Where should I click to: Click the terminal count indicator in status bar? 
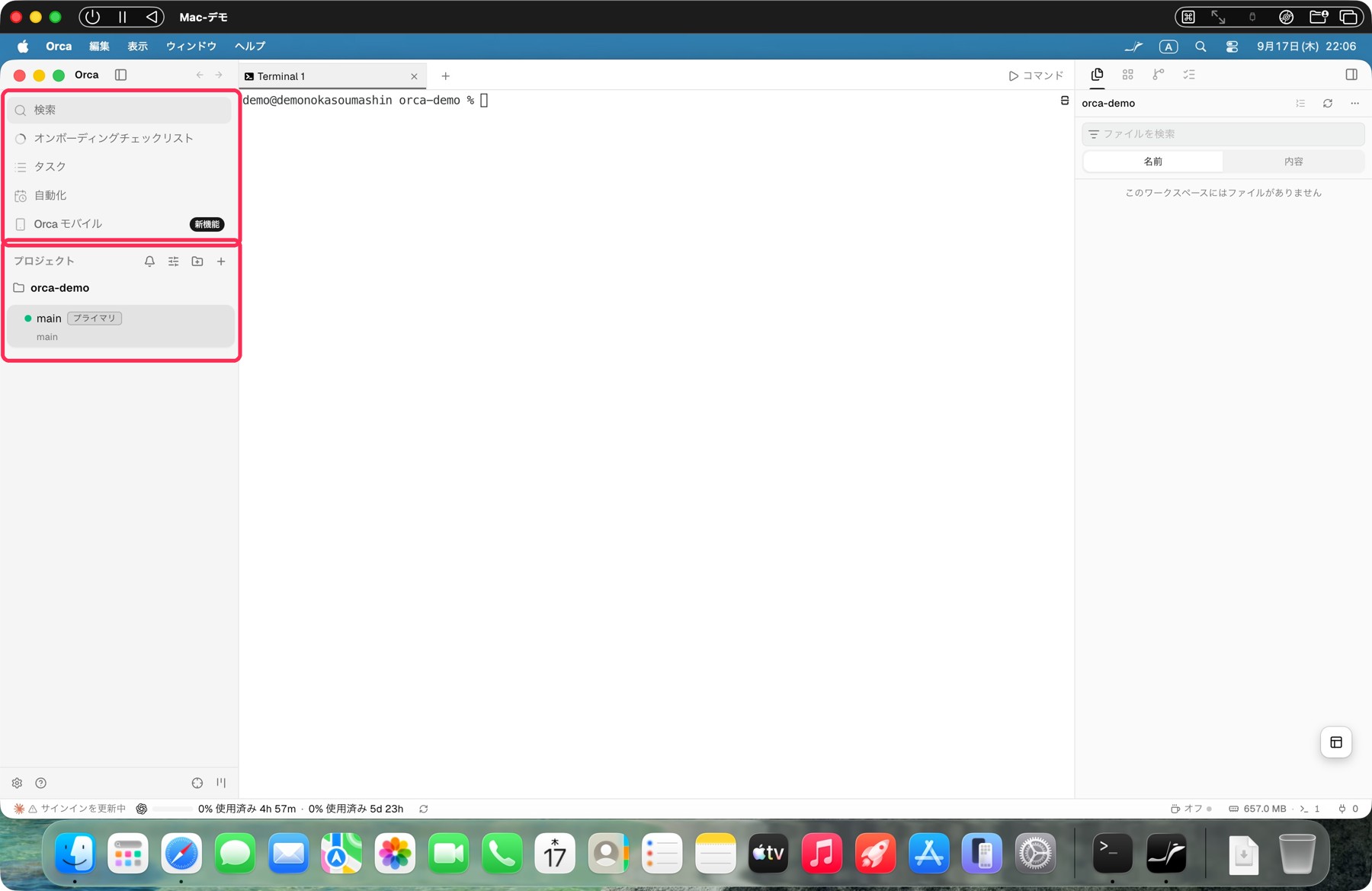1310,809
